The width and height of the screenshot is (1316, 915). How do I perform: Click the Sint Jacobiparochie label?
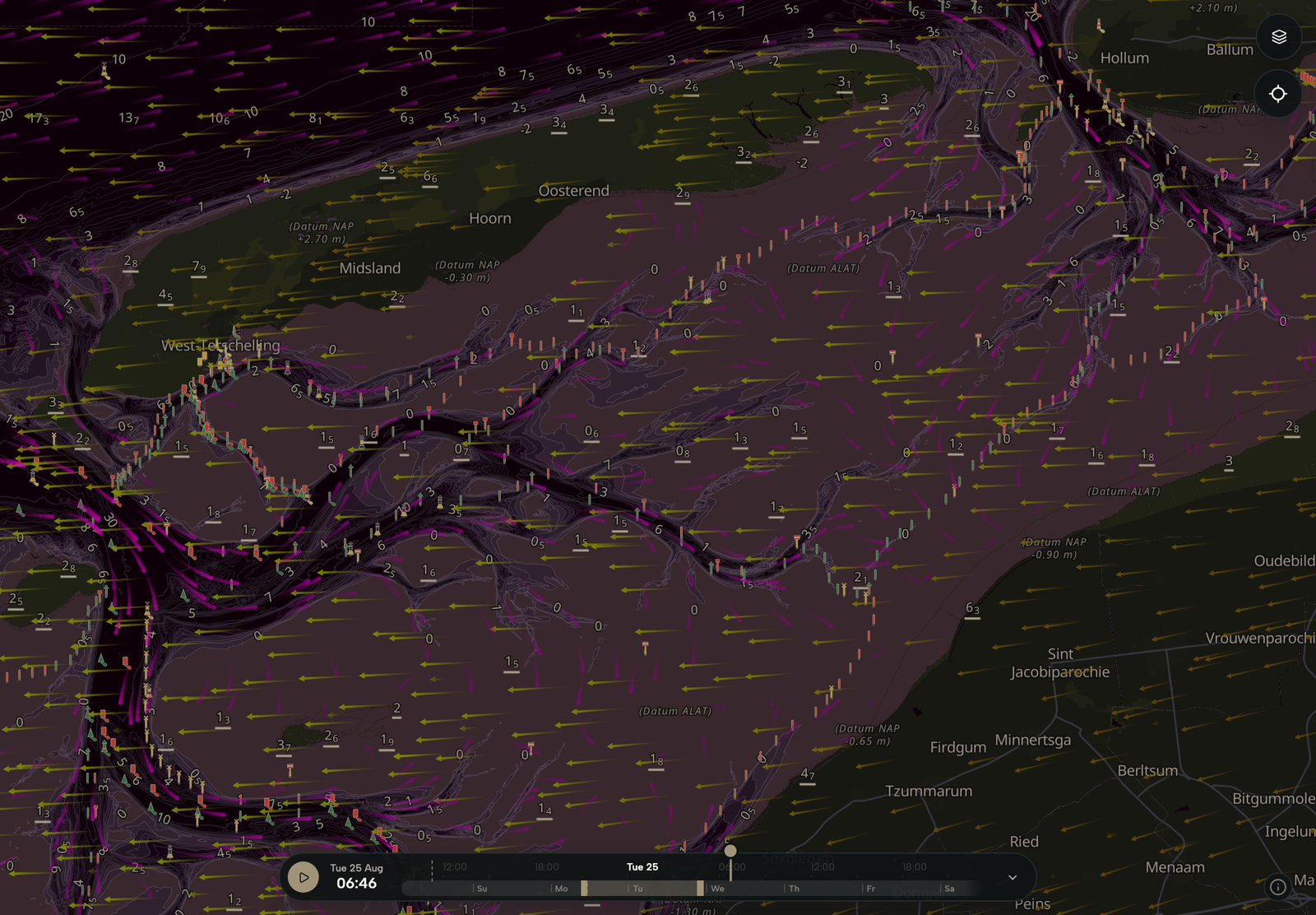coord(1060,663)
